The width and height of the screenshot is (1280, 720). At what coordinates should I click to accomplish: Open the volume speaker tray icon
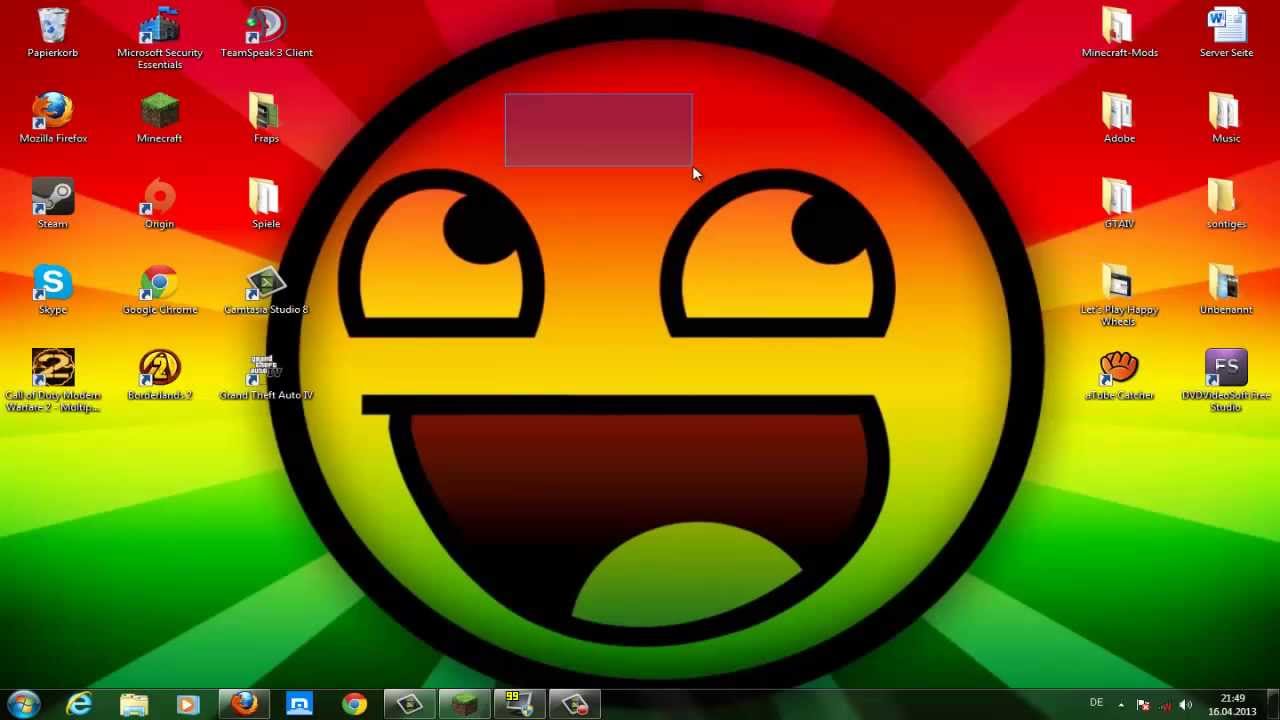(1186, 705)
